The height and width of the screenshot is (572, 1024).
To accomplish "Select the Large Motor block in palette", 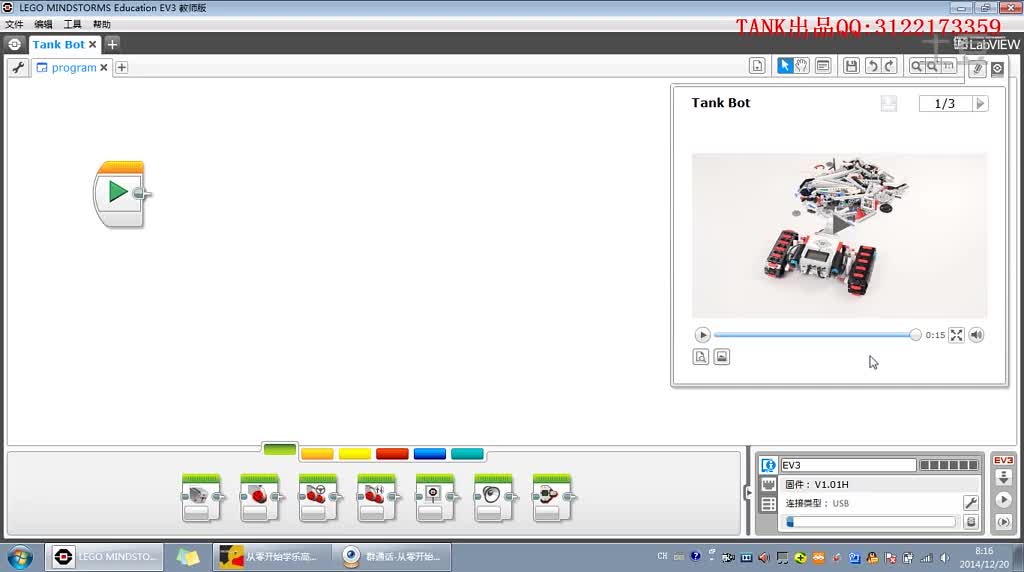I will tap(259, 498).
